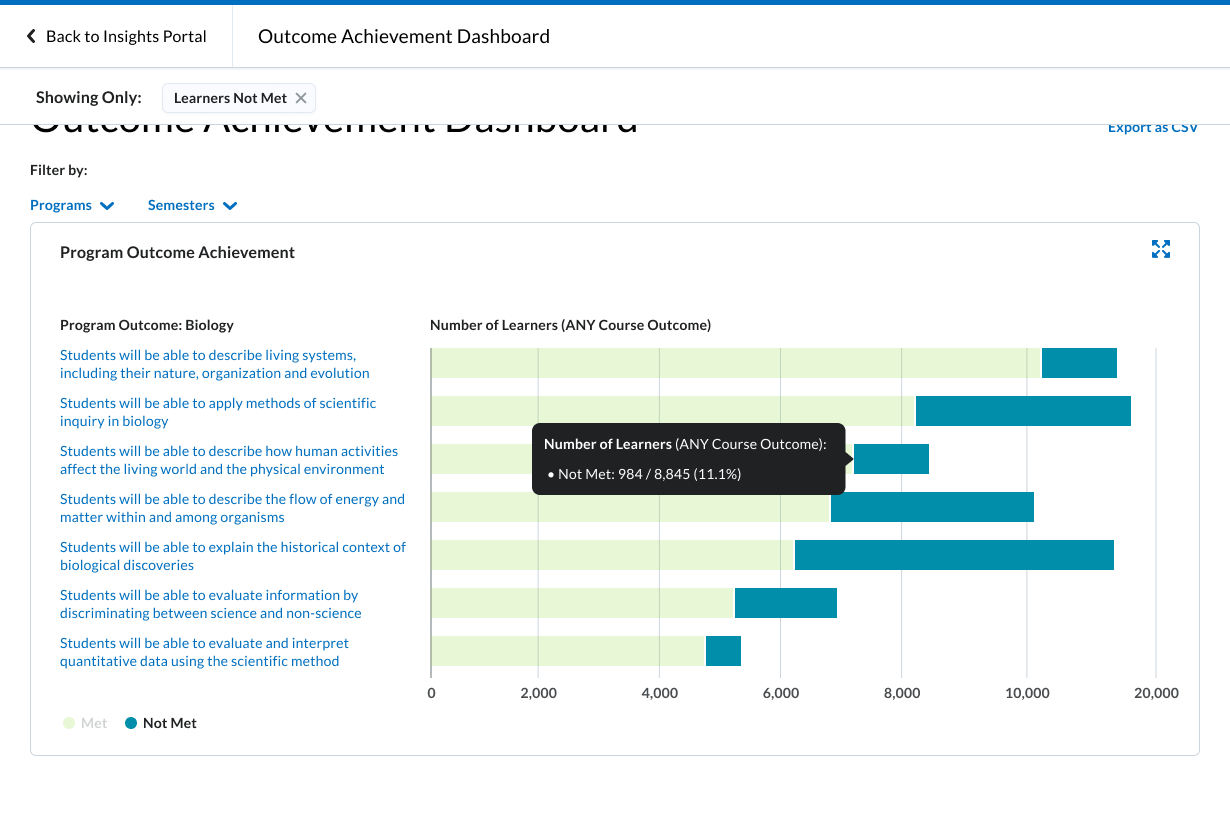This screenshot has height=832, width=1230.
Task: Click the back arrow chevron icon
Action: click(31, 37)
